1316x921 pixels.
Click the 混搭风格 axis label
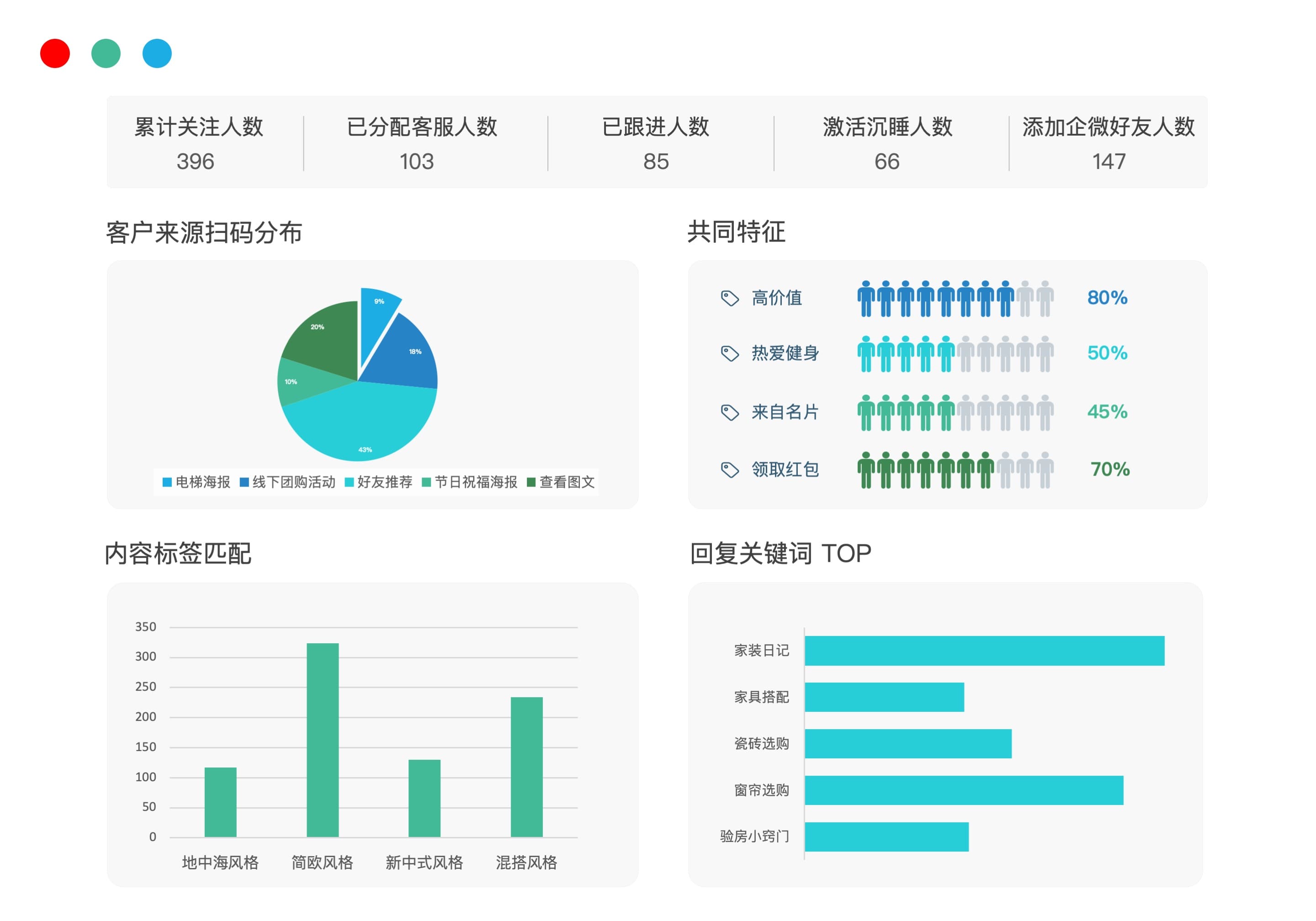(526, 863)
